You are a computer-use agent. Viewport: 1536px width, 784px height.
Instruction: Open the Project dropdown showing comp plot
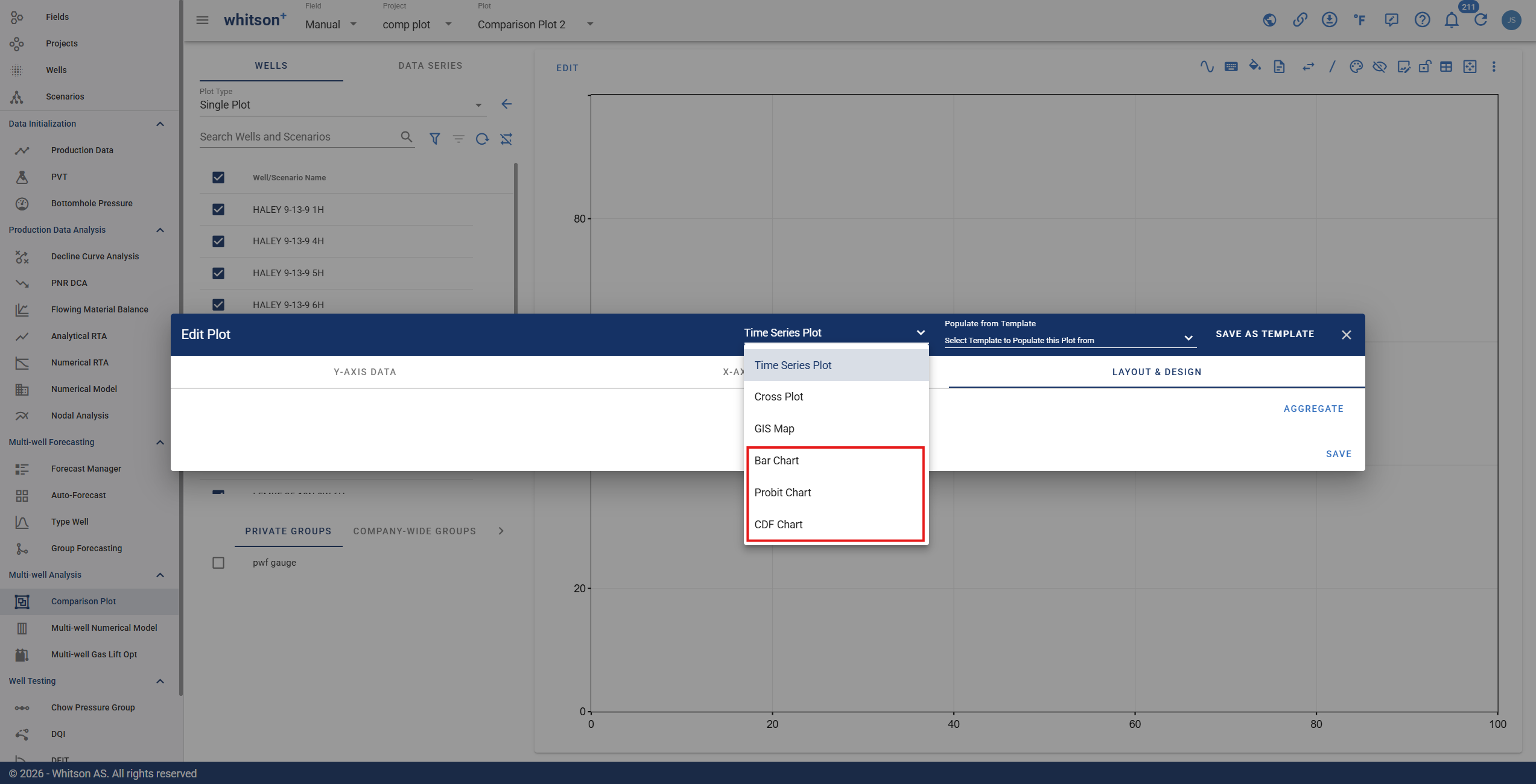pos(417,24)
